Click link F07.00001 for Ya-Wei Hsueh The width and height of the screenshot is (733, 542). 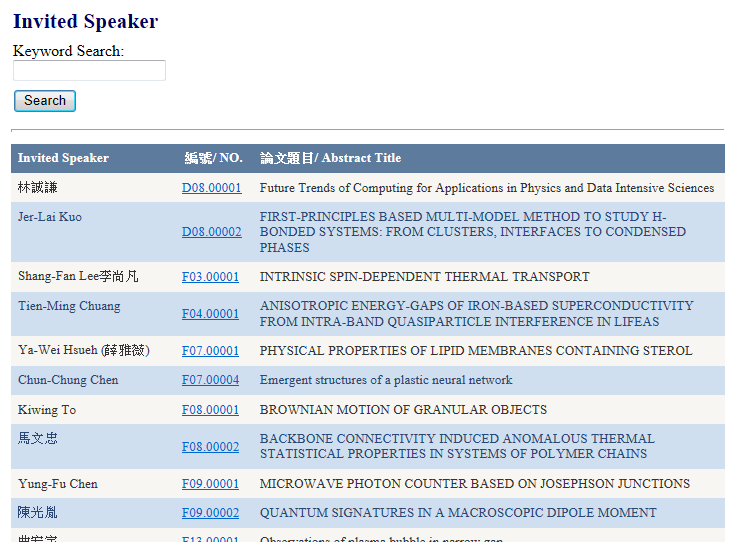click(x=210, y=351)
